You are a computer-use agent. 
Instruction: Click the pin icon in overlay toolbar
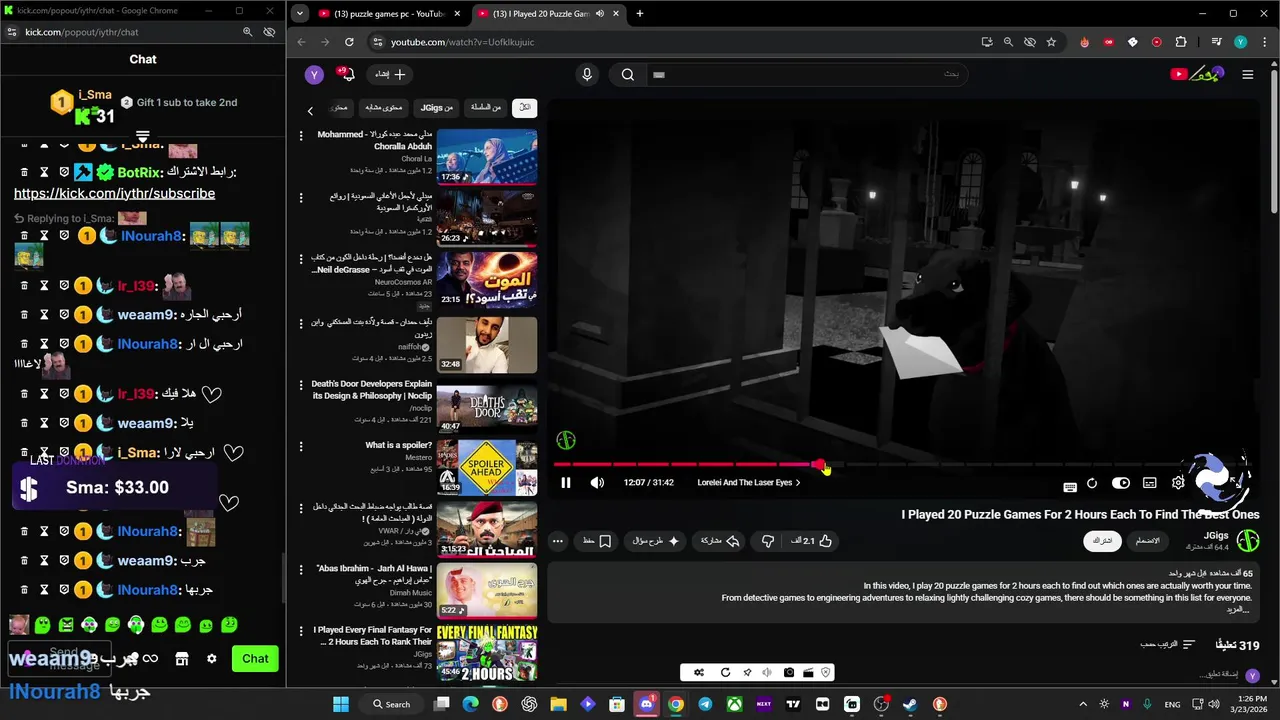pyautogui.click(x=746, y=673)
